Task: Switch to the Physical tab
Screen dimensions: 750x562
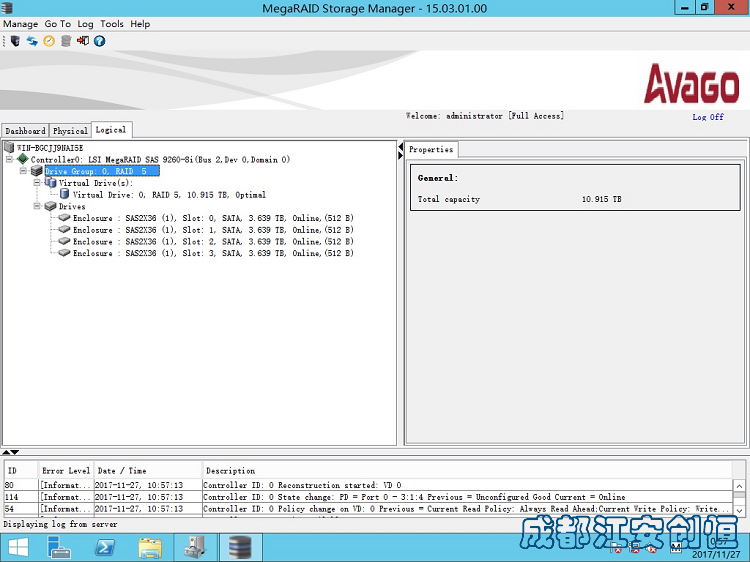Action: (x=70, y=131)
